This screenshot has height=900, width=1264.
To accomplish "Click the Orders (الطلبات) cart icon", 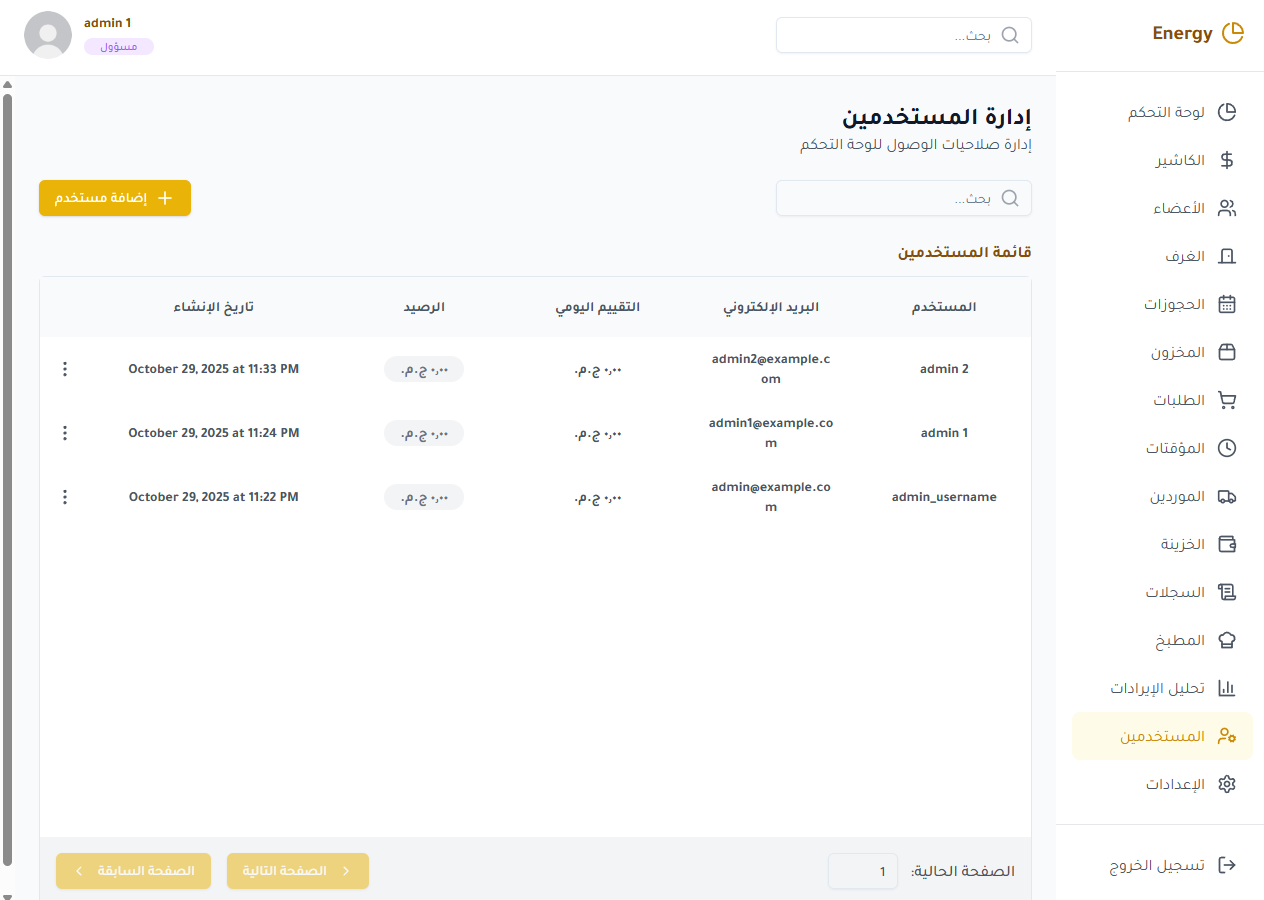I will pos(1227,400).
